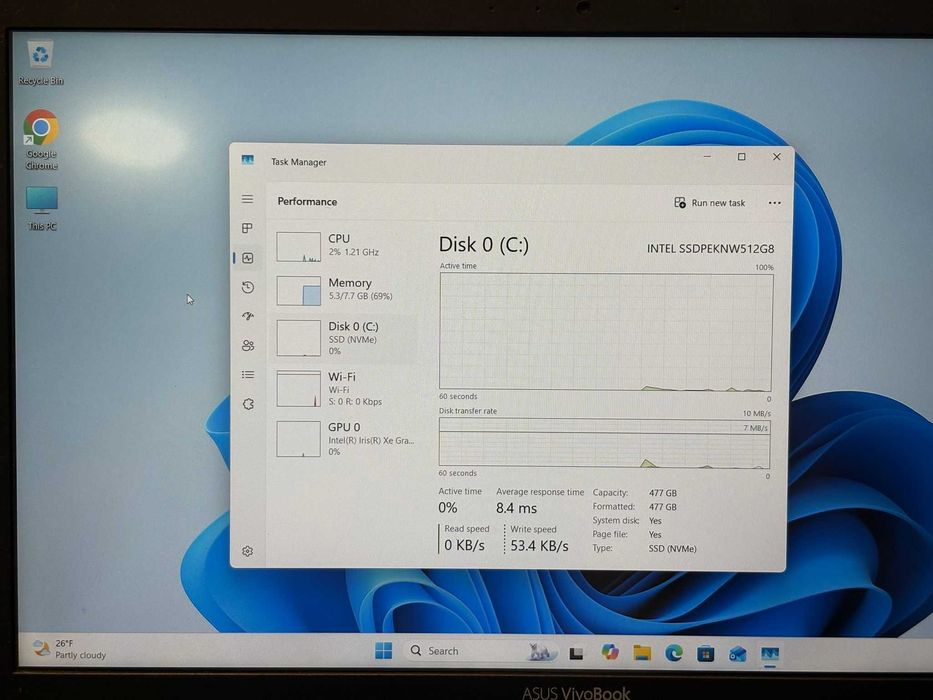Select the Disk 0 (C:) performance entry
The image size is (933, 700).
pos(345,338)
